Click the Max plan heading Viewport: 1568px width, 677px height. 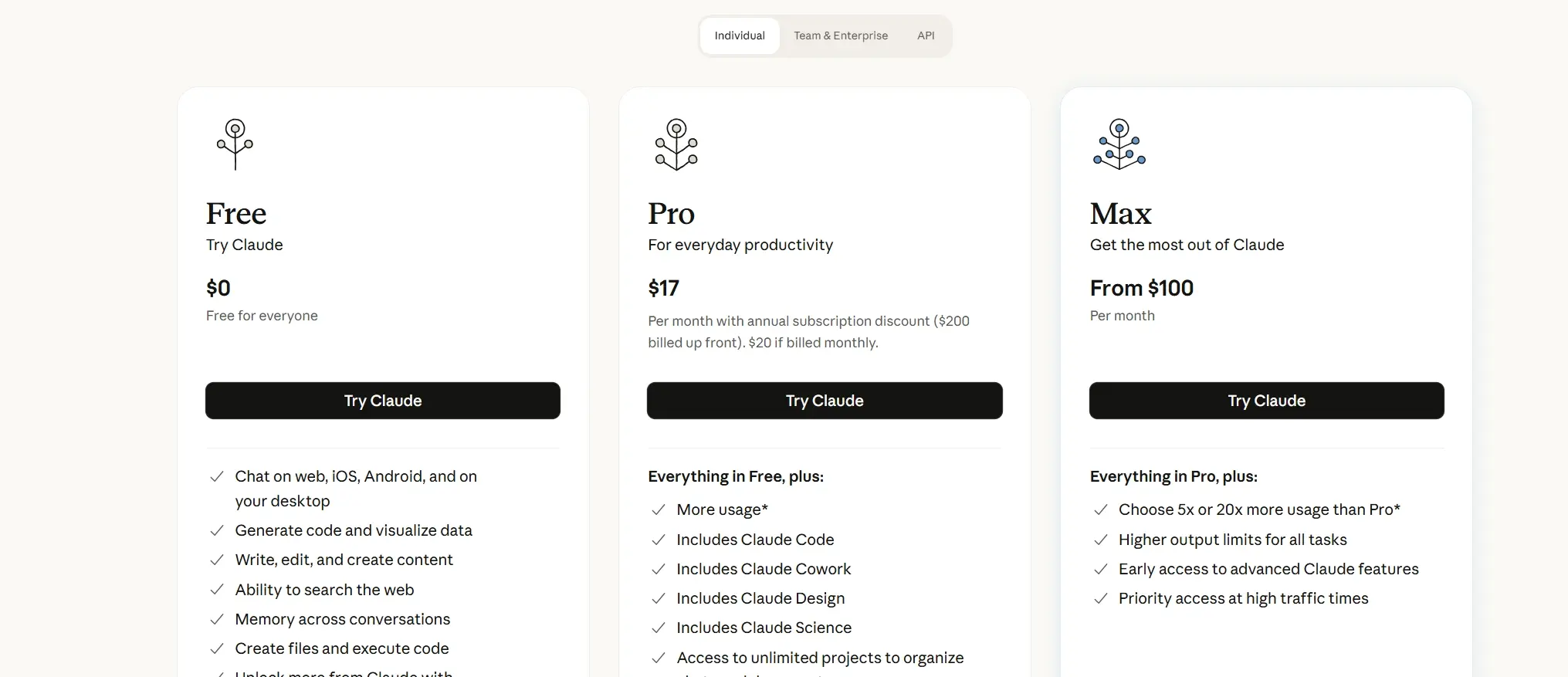tap(1121, 214)
